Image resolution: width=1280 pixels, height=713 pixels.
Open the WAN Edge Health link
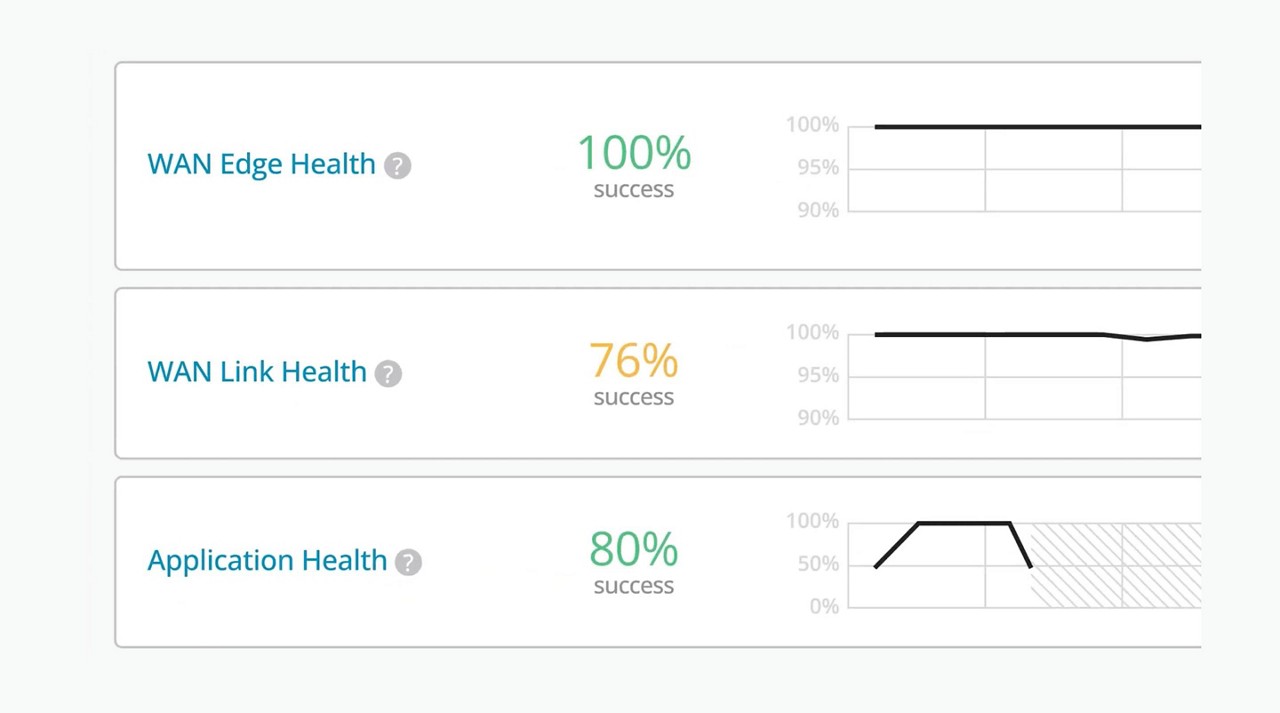point(261,164)
